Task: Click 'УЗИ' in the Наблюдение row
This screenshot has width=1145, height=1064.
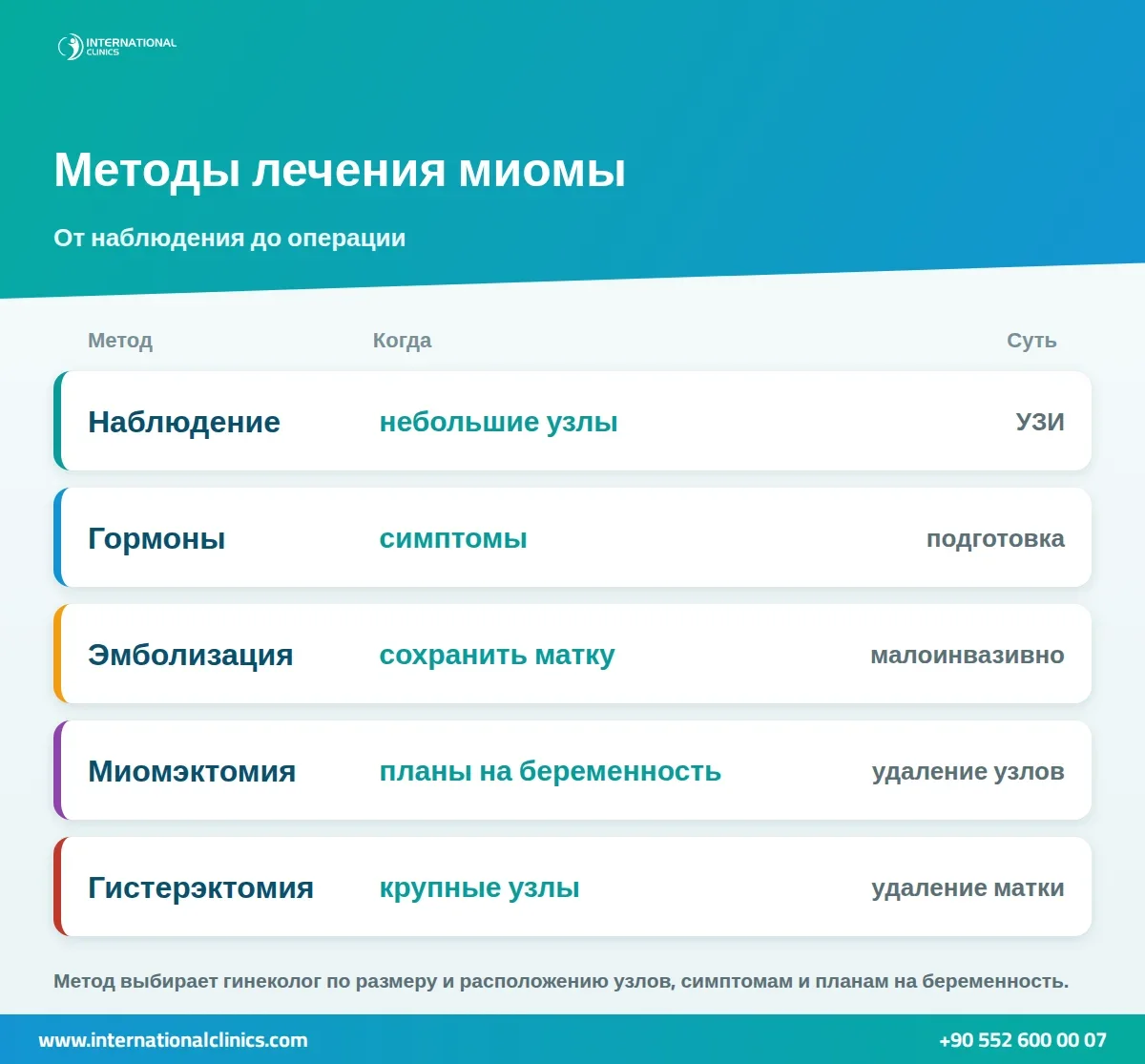Action: pyautogui.click(x=1040, y=422)
